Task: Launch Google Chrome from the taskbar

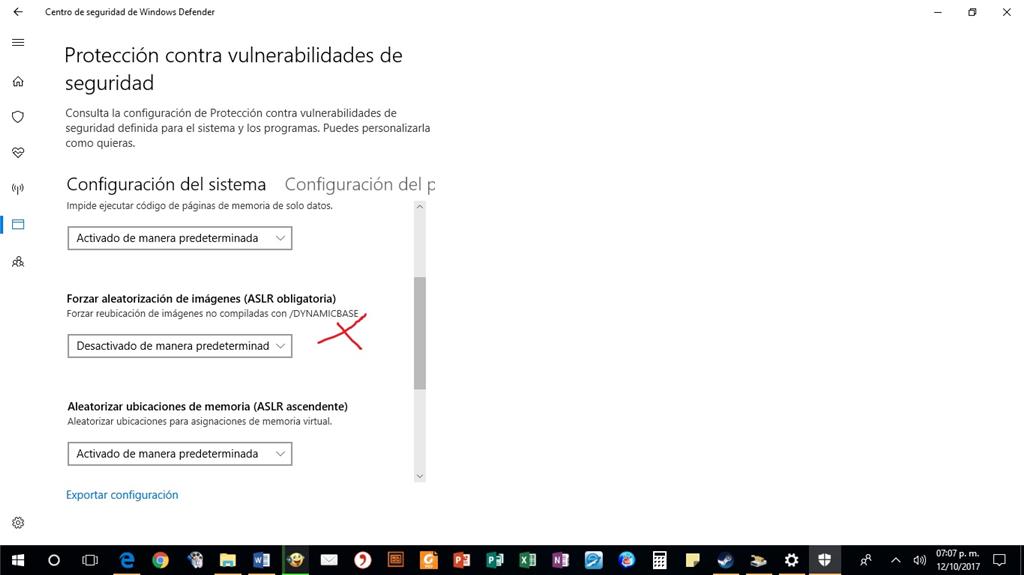Action: click(x=161, y=560)
